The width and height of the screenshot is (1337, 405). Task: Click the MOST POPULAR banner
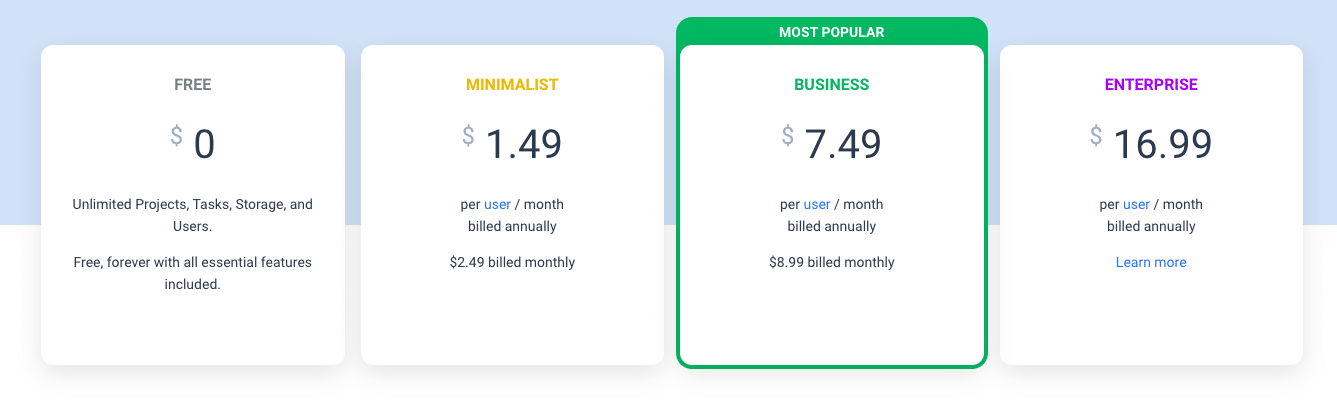pos(832,32)
